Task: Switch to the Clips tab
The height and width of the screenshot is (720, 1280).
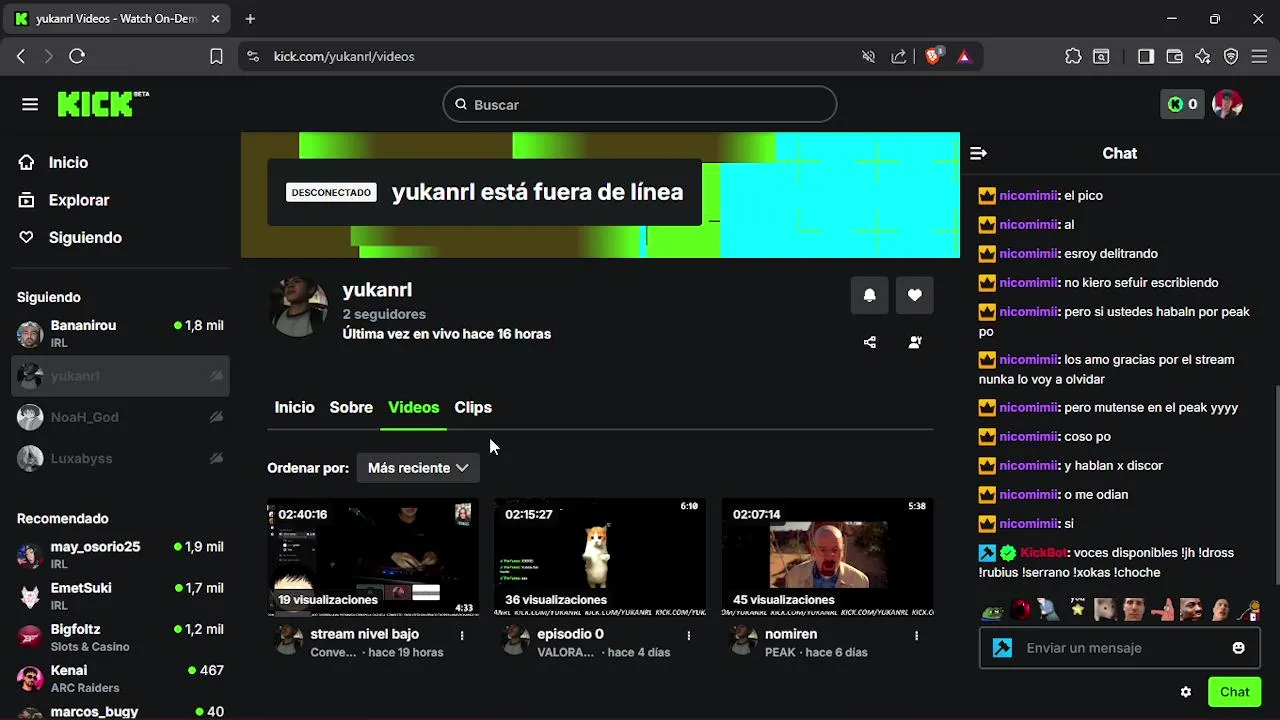Action: [473, 407]
